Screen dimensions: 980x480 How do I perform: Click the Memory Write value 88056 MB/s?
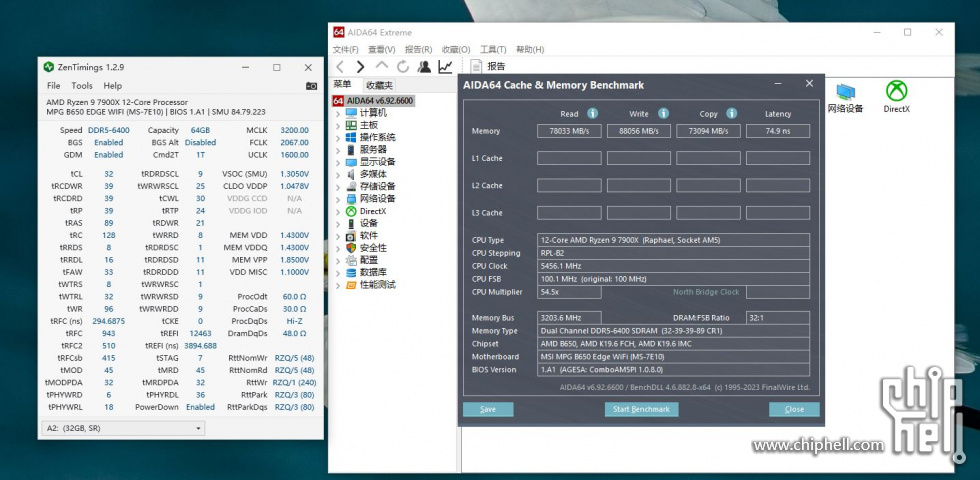[639, 131]
